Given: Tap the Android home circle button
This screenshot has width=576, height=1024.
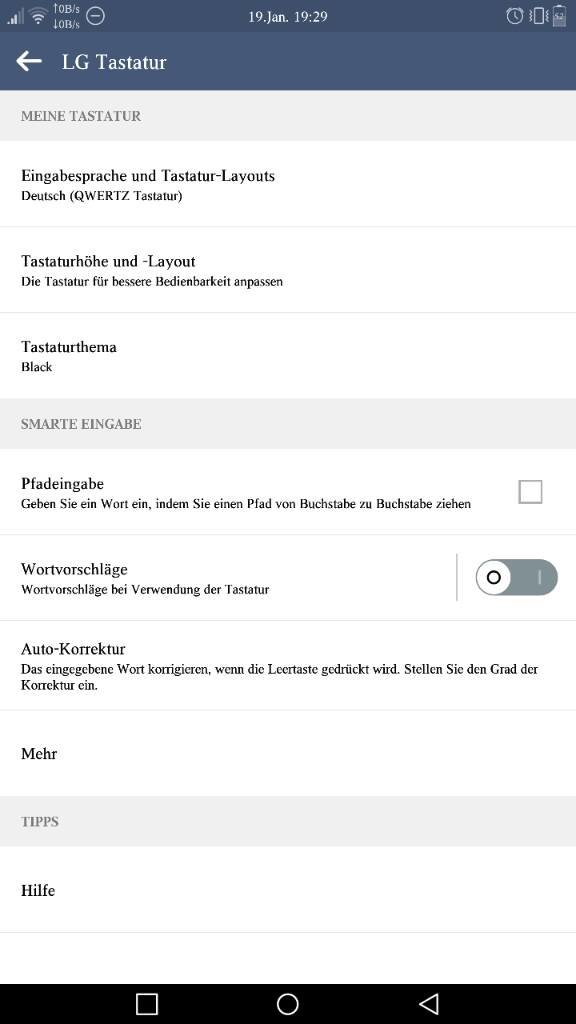Looking at the screenshot, I should 287,1004.
